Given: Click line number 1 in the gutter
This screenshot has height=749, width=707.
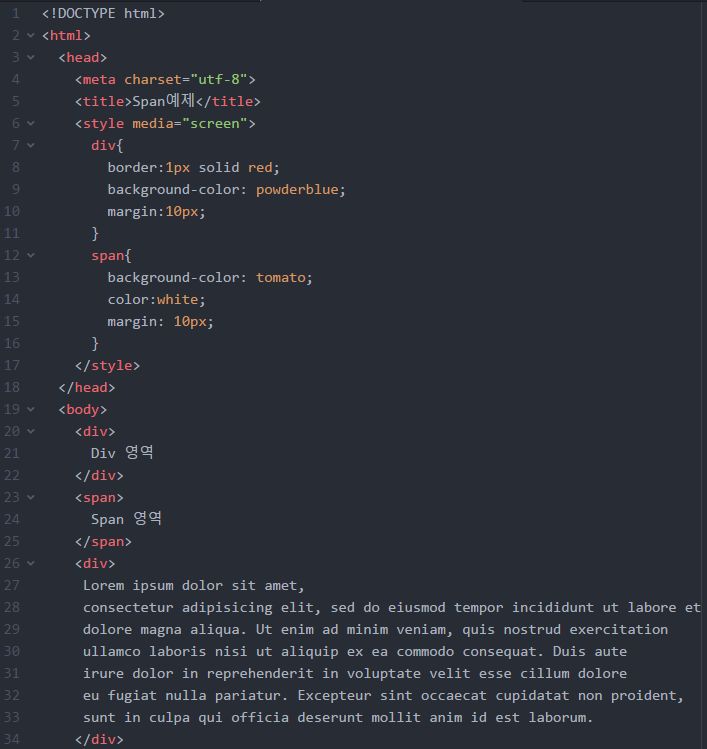Looking at the screenshot, I should [16, 13].
